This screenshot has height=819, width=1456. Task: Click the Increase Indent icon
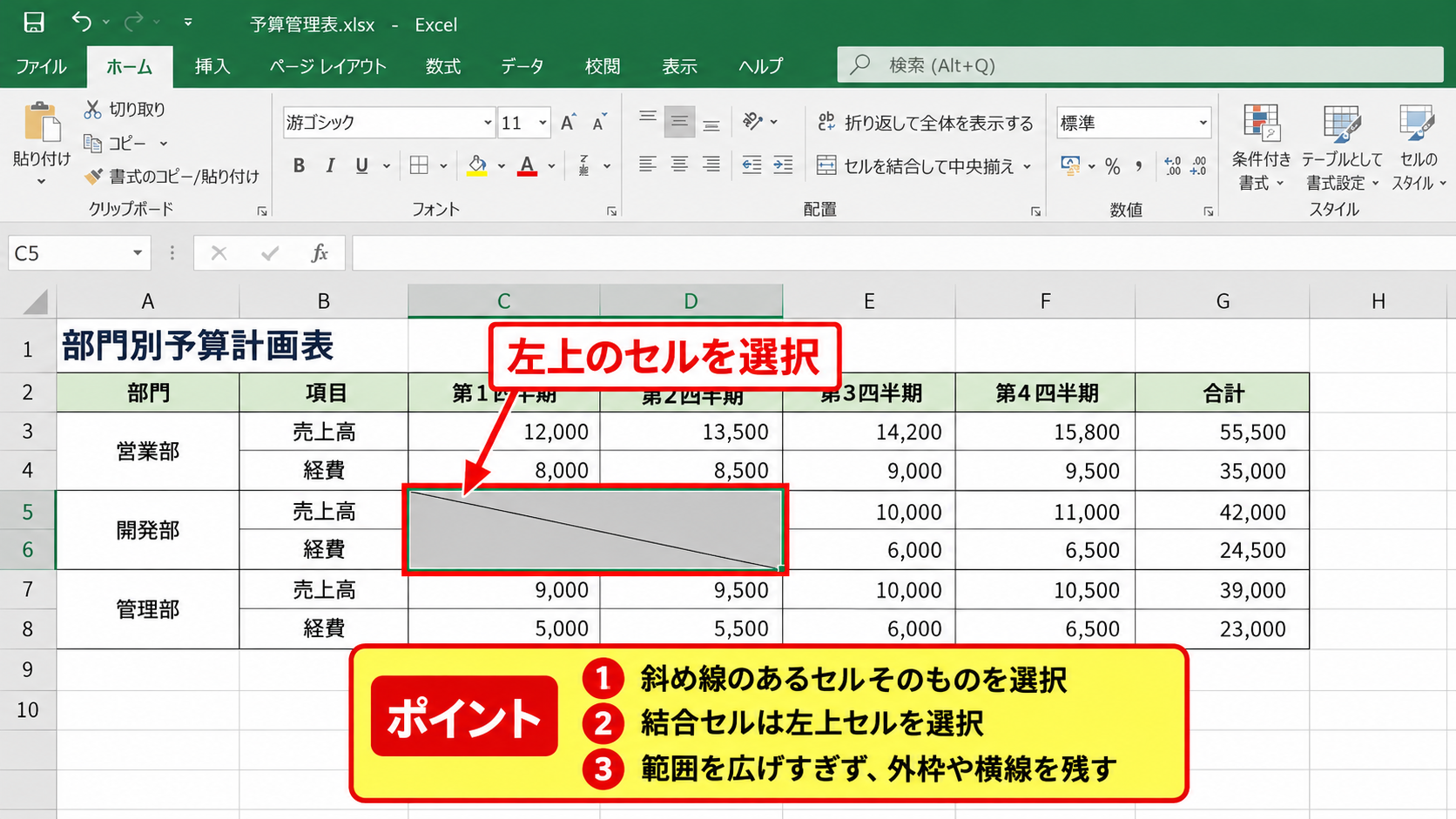pos(783,164)
